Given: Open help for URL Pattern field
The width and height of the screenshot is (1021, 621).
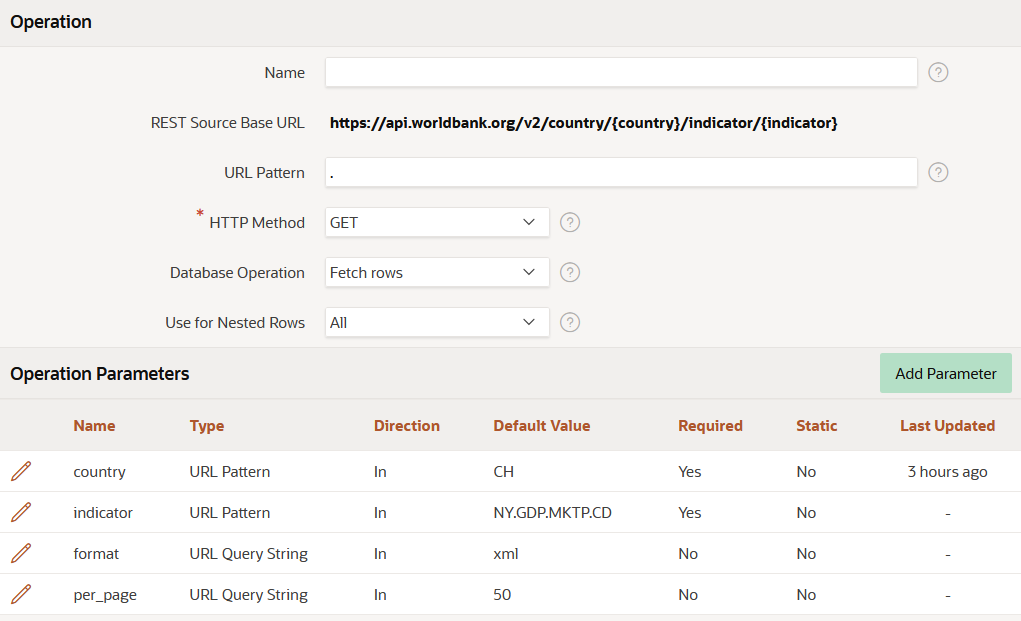Looking at the screenshot, I should click(938, 172).
